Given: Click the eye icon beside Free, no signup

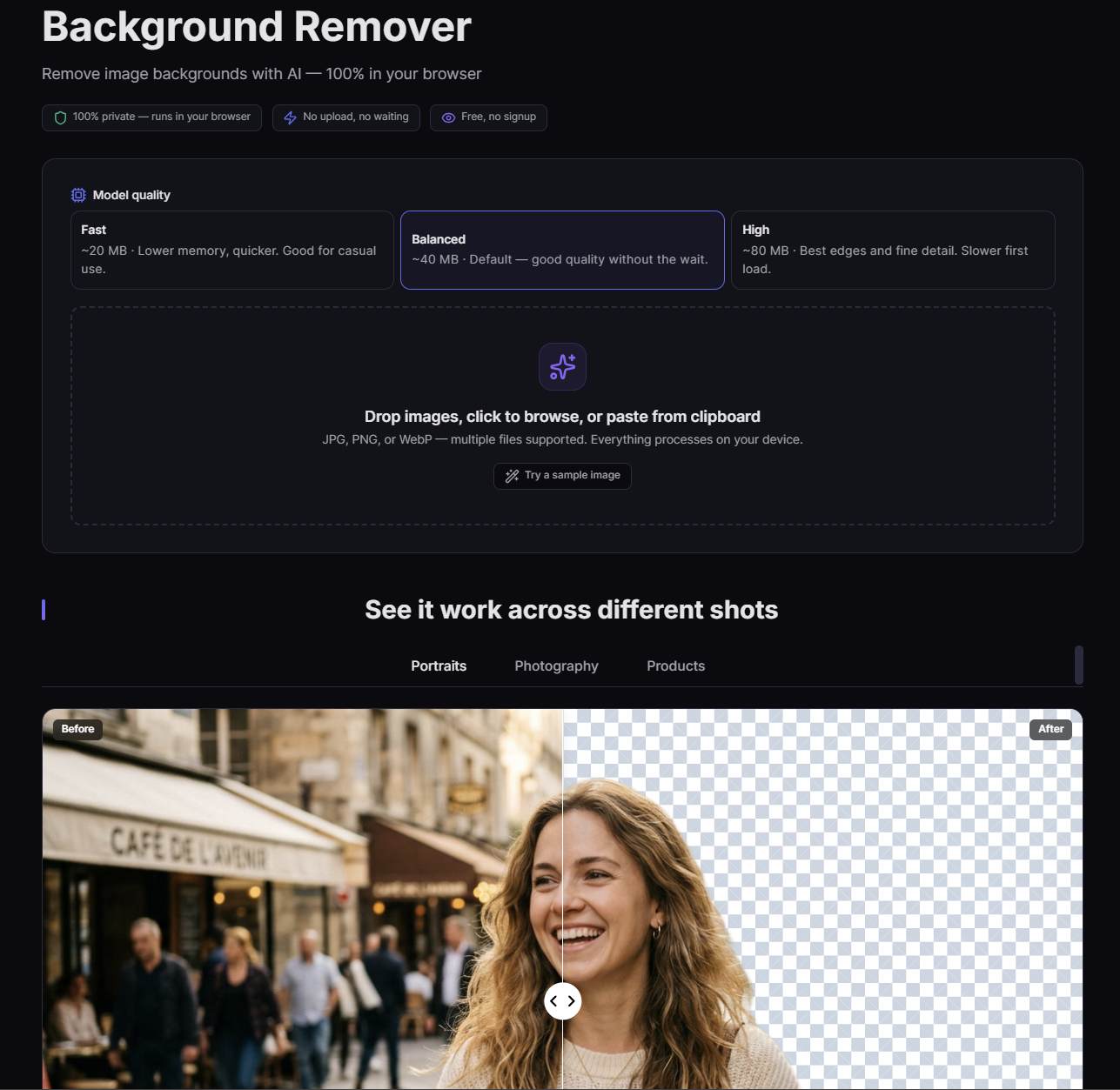Looking at the screenshot, I should click(448, 117).
